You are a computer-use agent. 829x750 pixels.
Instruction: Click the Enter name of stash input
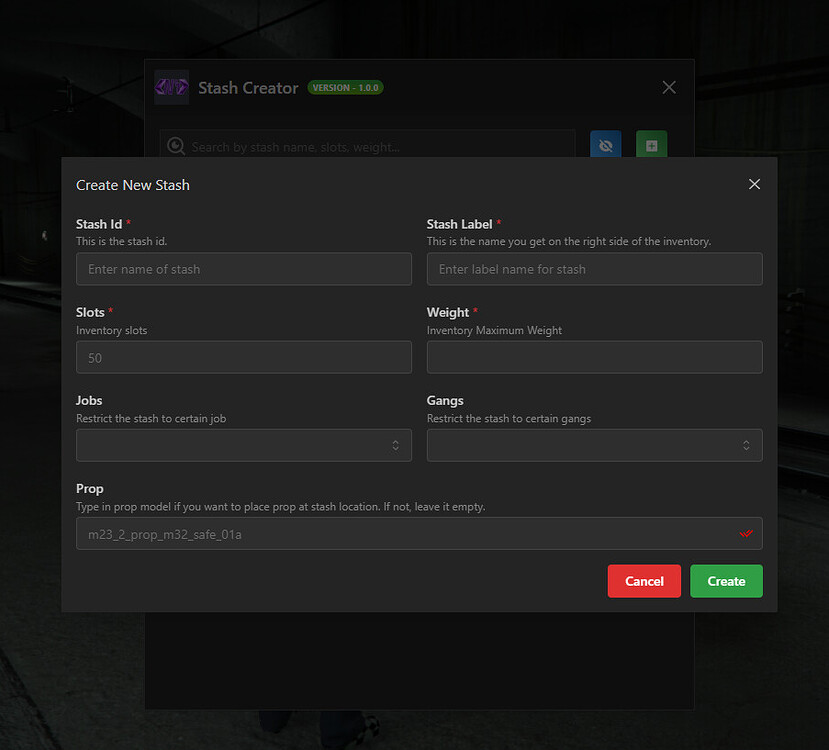coord(244,269)
